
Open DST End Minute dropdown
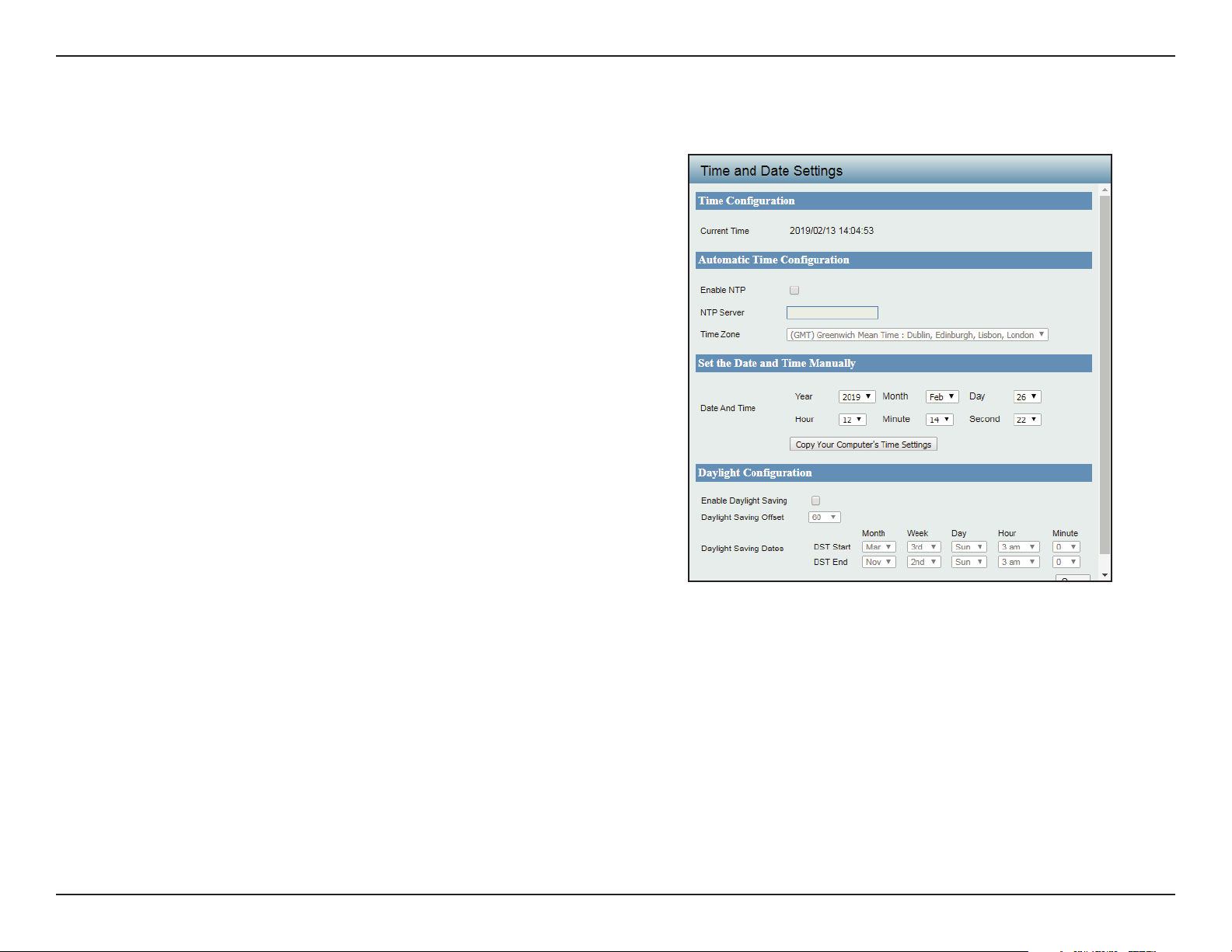(x=1066, y=562)
